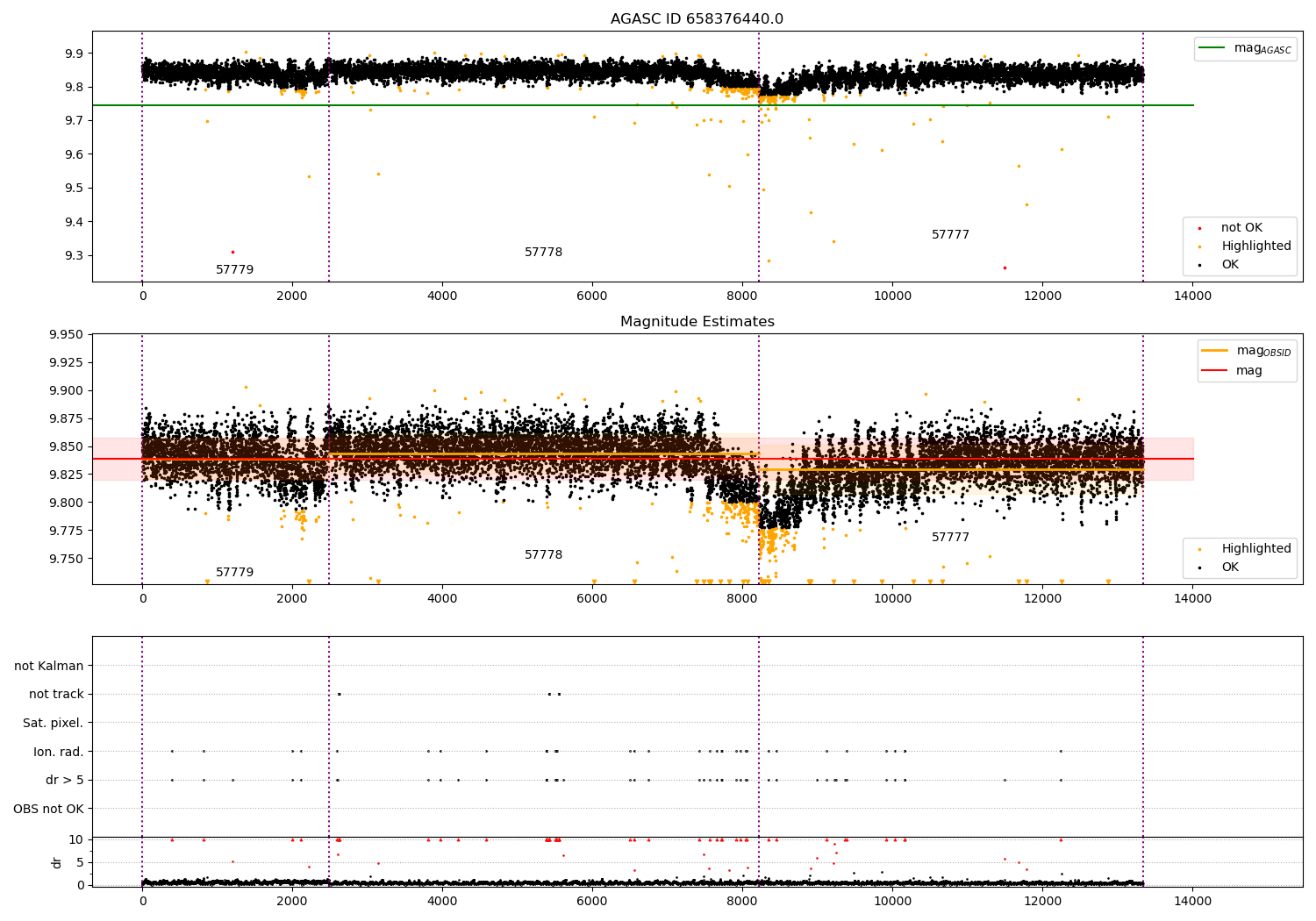Click the 9.750 y-axis tick label
This screenshot has height=921, width=1316.
click(67, 560)
